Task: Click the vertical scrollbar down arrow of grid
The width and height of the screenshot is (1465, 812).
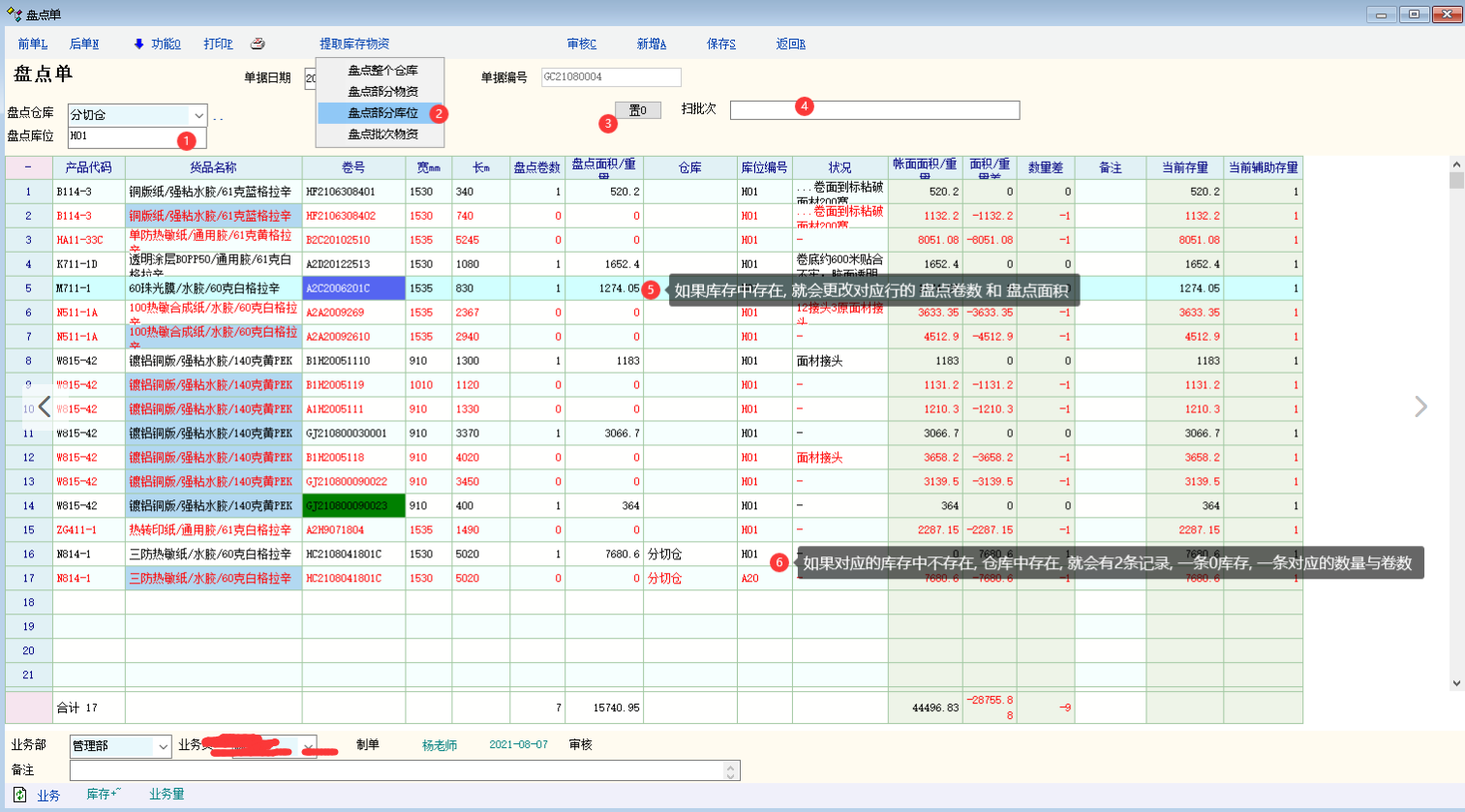Action: coord(1456,683)
